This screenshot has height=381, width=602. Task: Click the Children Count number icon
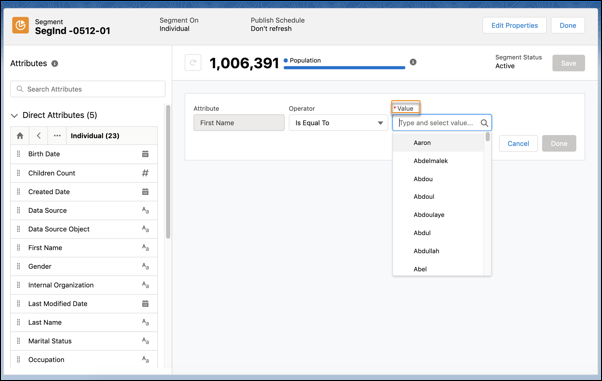[145, 173]
